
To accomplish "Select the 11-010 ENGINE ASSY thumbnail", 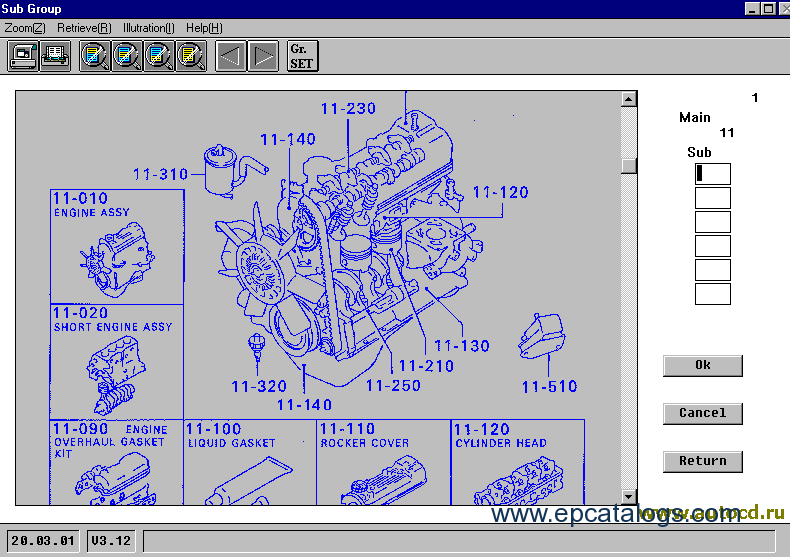I will [117, 247].
